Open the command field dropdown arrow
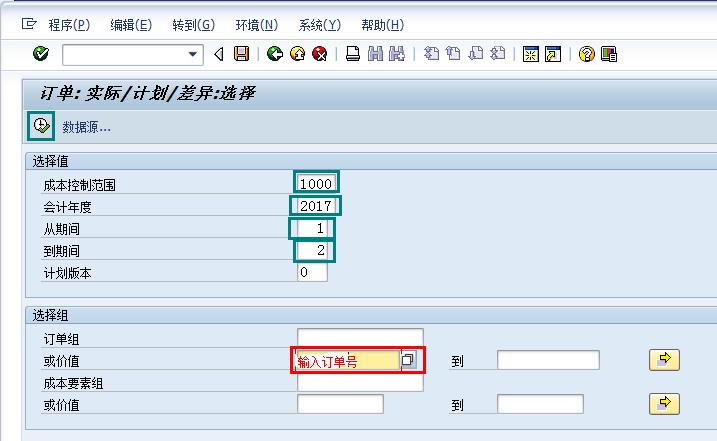The image size is (717, 441). 193,54
